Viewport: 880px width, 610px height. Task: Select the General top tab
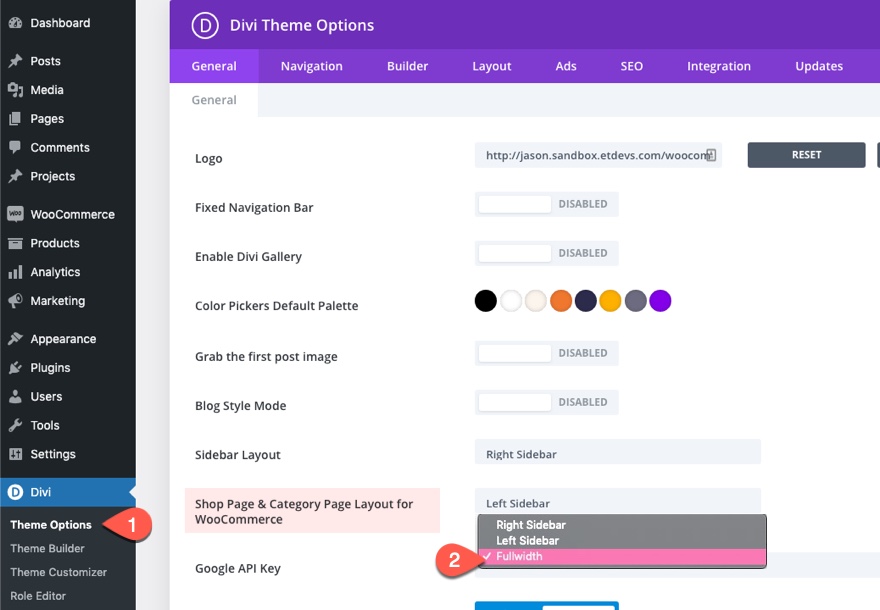click(x=214, y=66)
